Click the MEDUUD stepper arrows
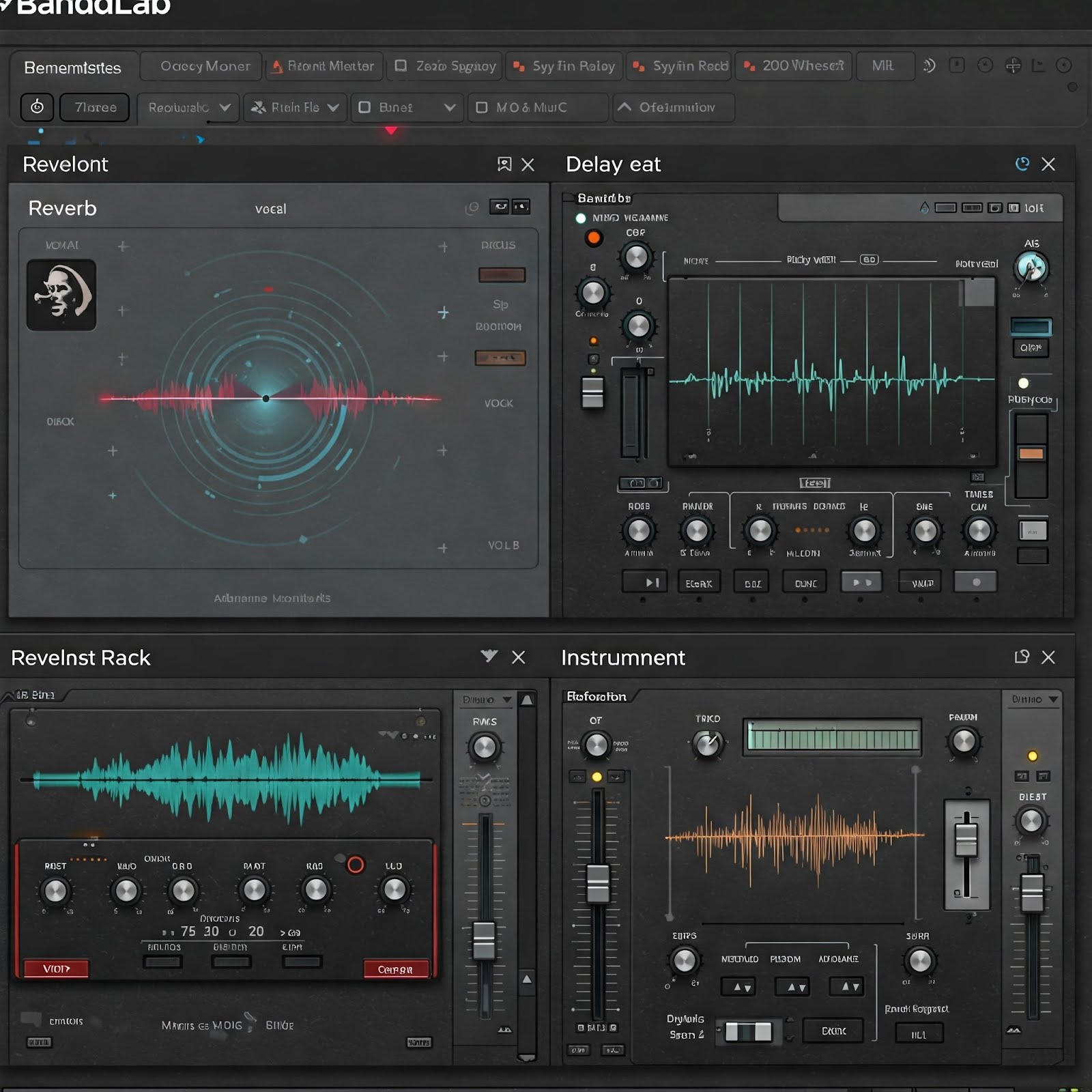 738,986
